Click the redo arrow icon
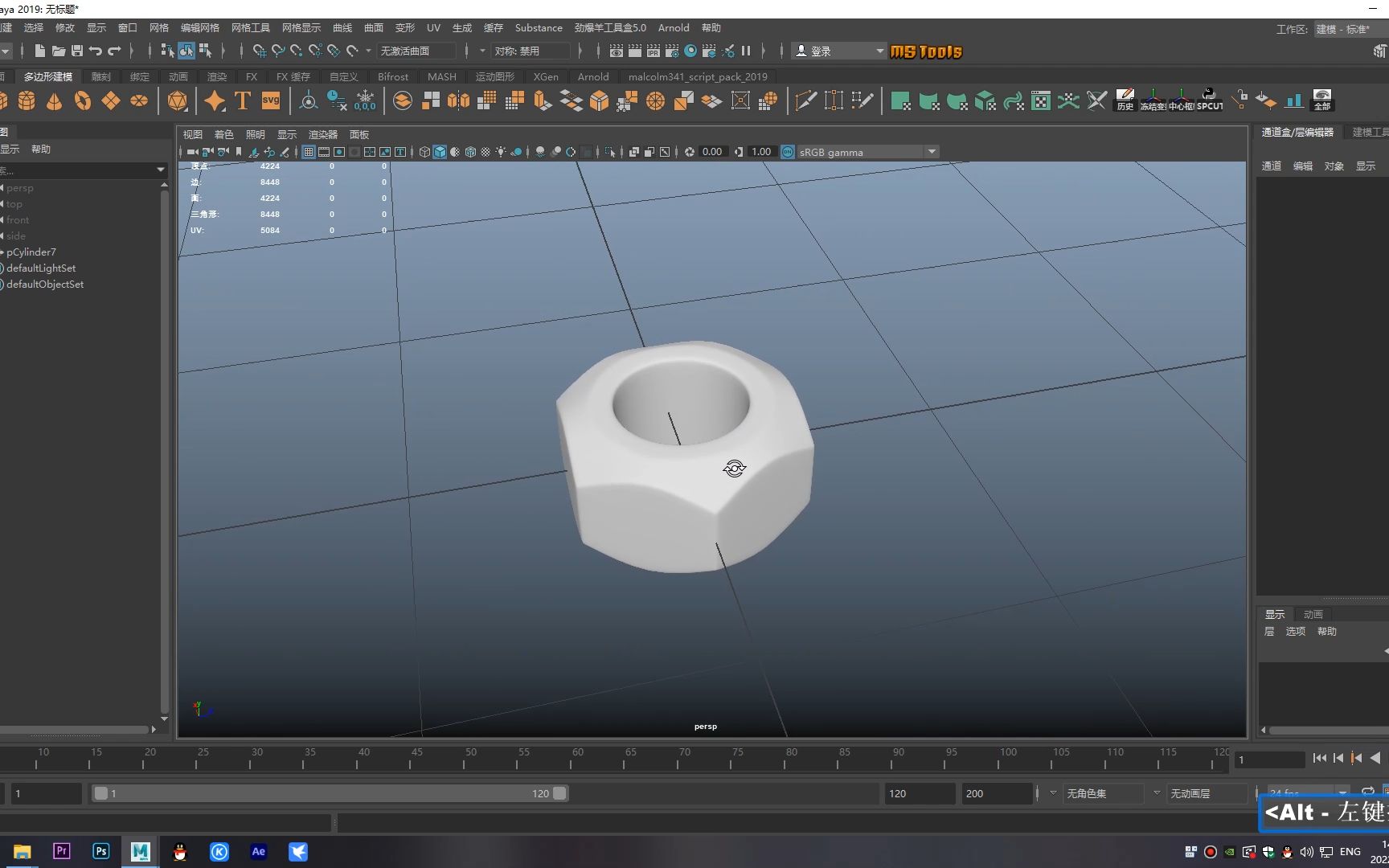 (x=114, y=51)
